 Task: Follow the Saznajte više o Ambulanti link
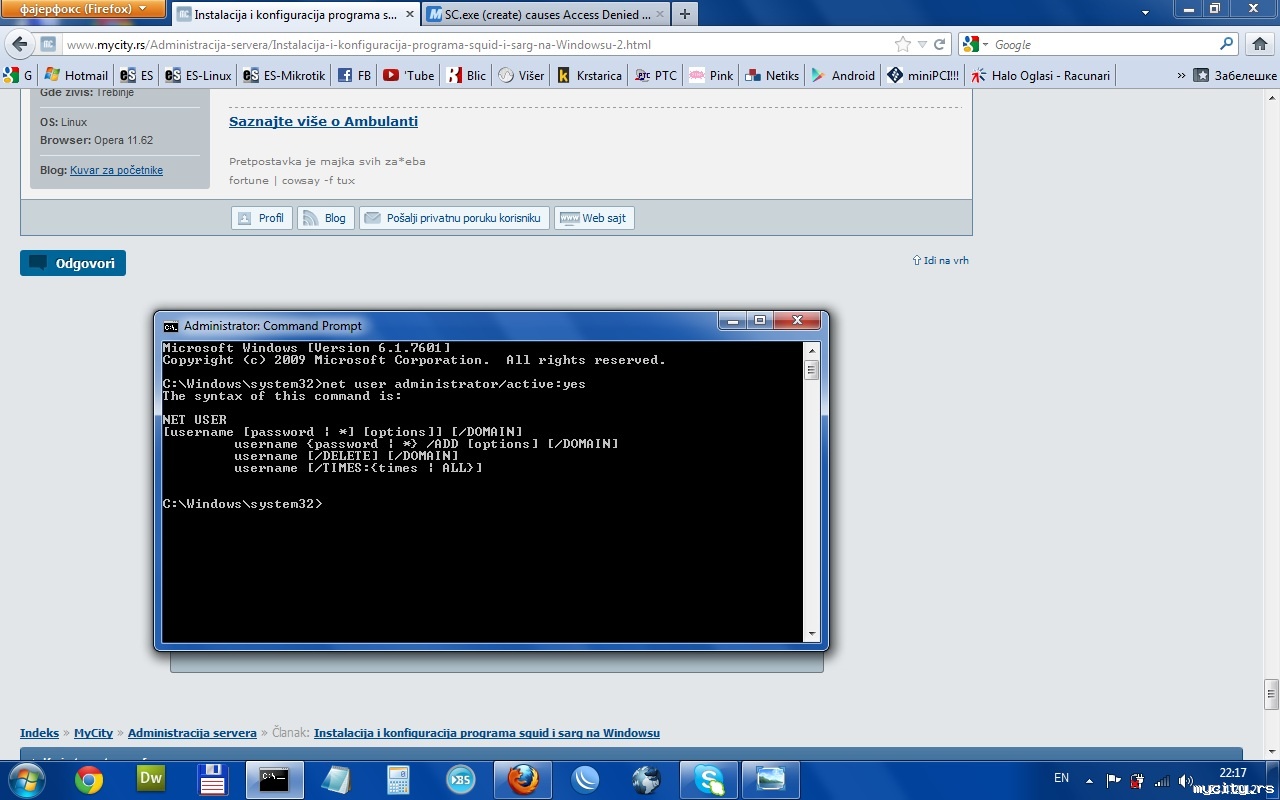tap(323, 121)
